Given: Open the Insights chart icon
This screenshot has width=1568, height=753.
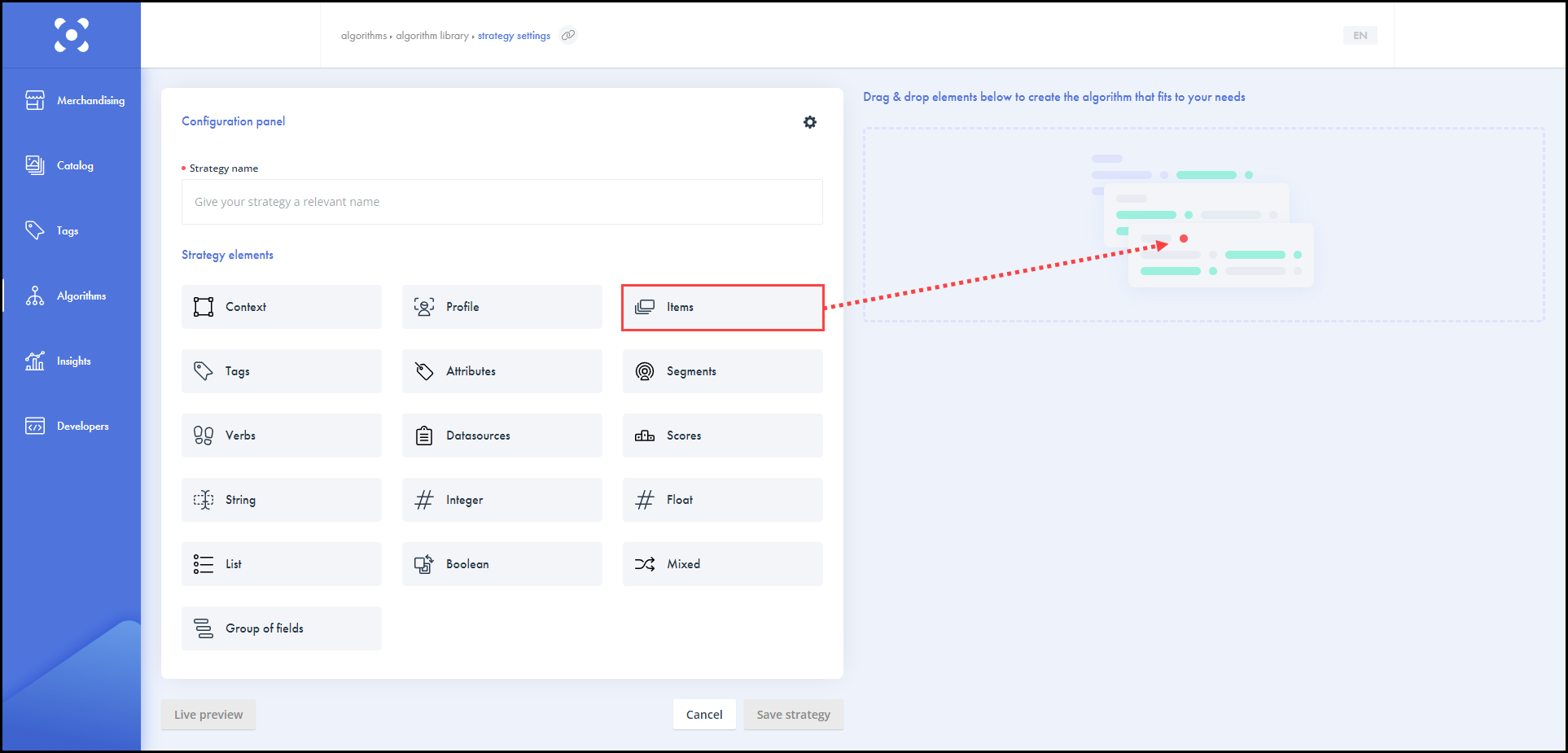Looking at the screenshot, I should click(x=35, y=361).
